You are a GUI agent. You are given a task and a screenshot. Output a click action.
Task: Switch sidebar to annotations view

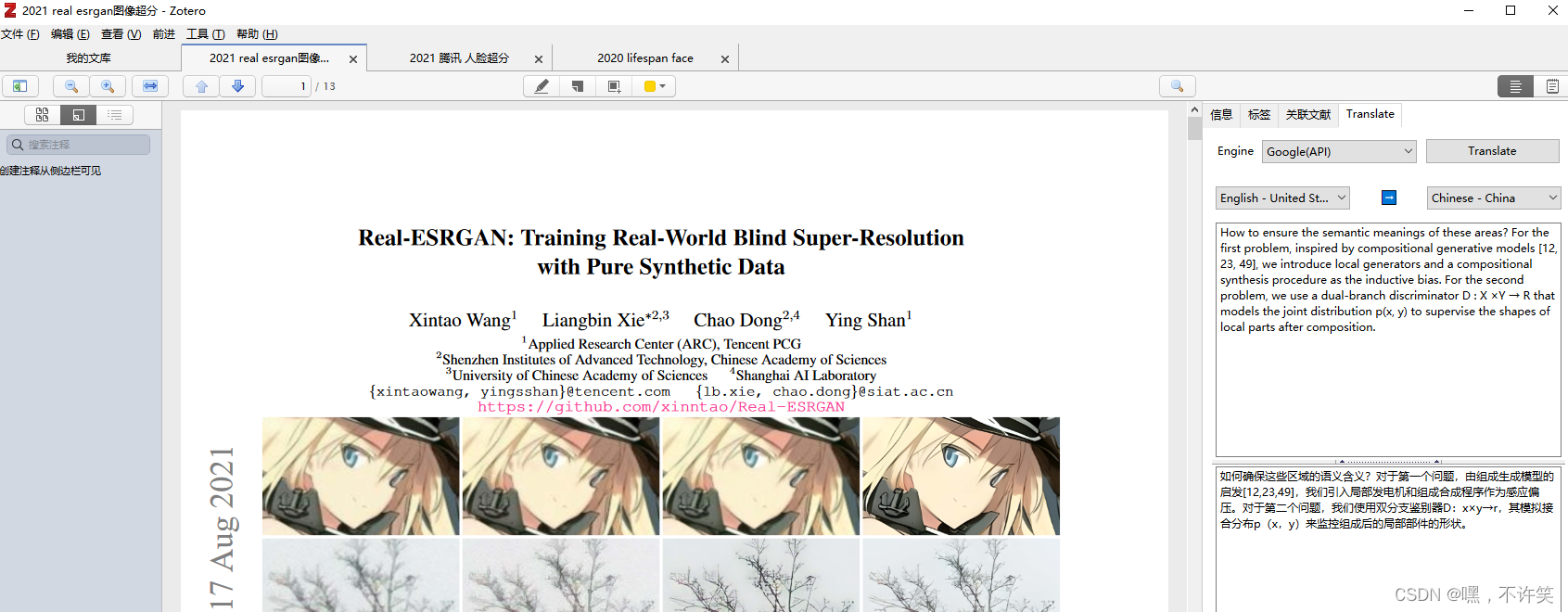pos(78,115)
